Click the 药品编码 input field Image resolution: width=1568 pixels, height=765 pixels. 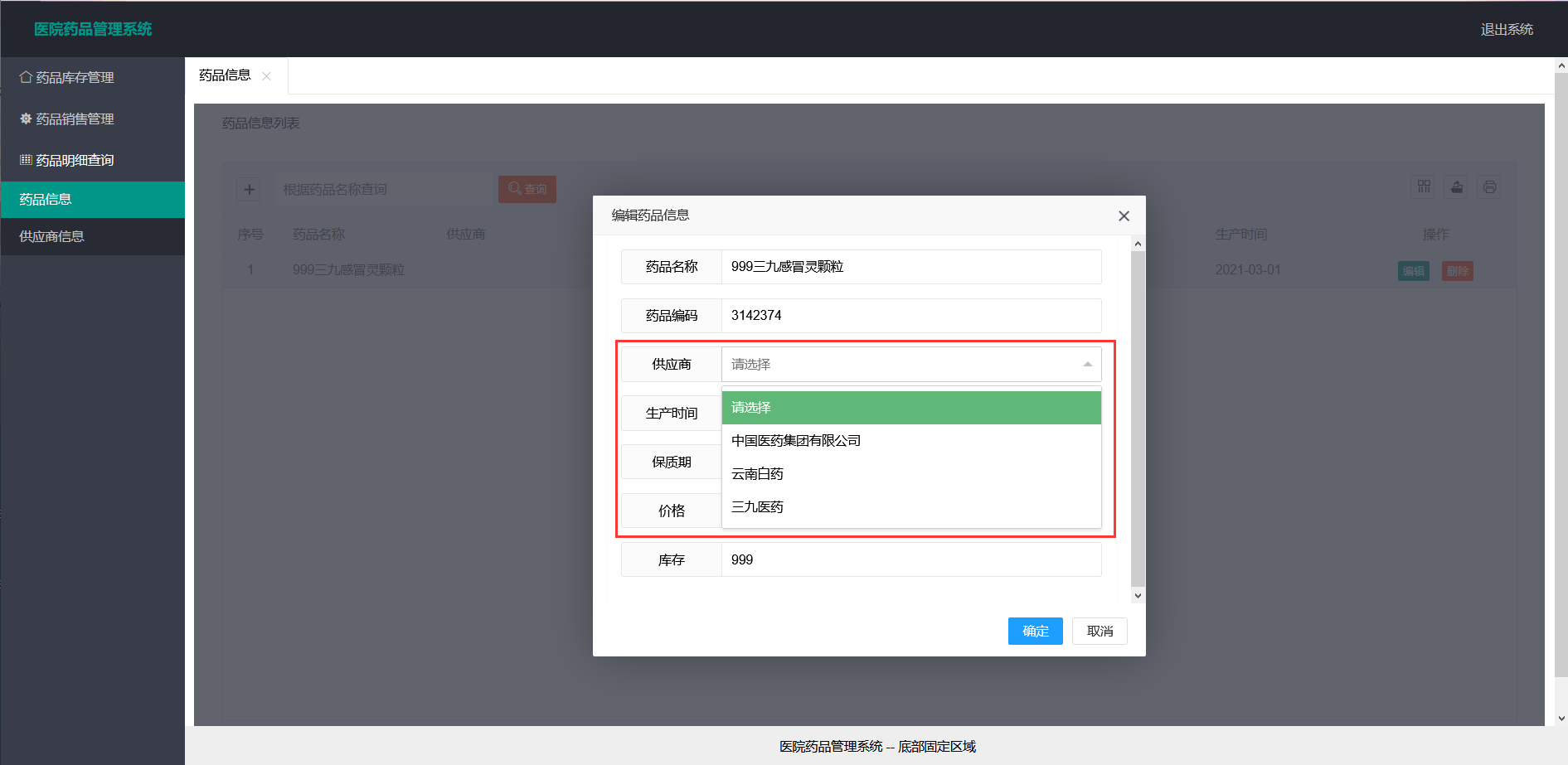(x=911, y=316)
